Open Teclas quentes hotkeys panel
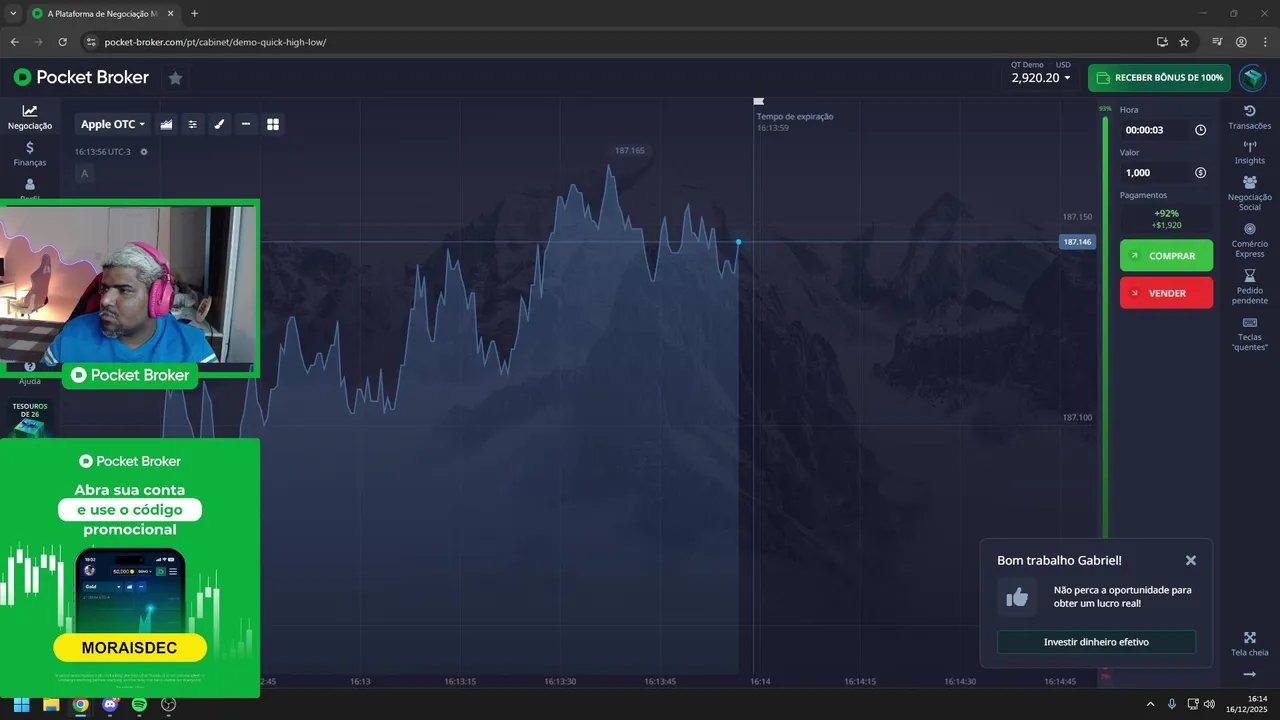 point(1250,334)
